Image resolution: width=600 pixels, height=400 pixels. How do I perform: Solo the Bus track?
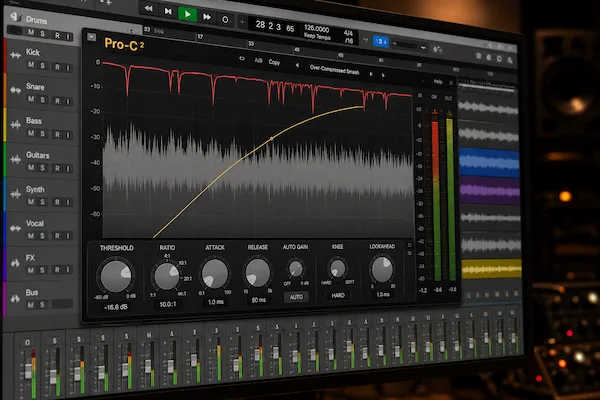tap(42, 305)
